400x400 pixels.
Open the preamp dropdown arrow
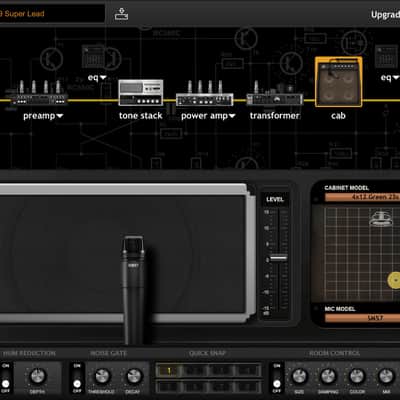pyautogui.click(x=60, y=116)
